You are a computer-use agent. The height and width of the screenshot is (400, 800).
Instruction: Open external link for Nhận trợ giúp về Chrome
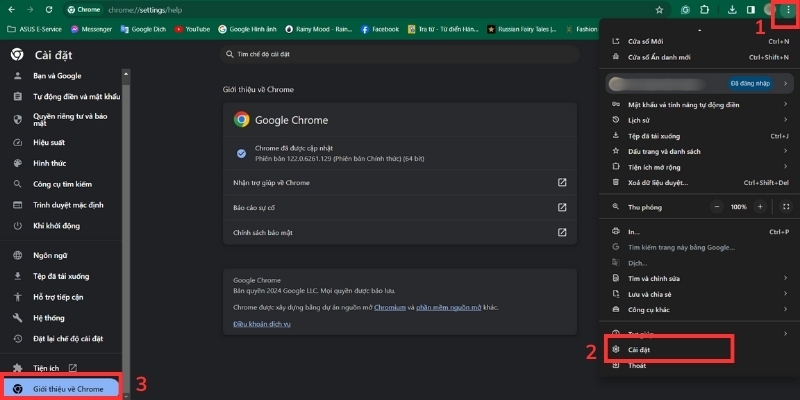[x=562, y=182]
